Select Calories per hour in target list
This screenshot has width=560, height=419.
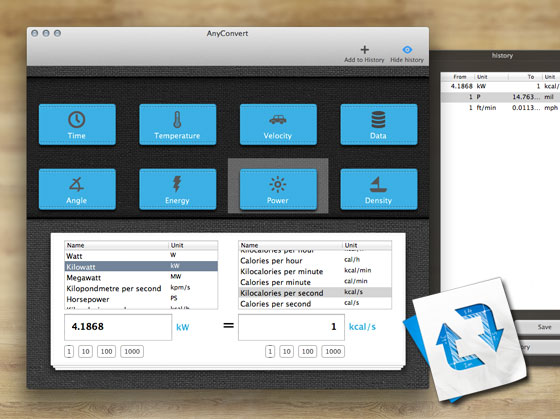point(315,260)
